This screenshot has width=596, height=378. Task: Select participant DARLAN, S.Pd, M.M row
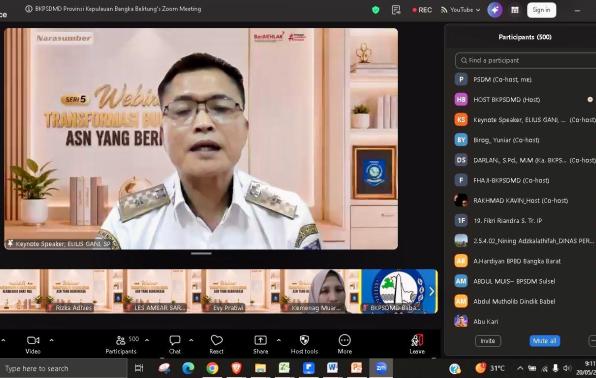525,160
